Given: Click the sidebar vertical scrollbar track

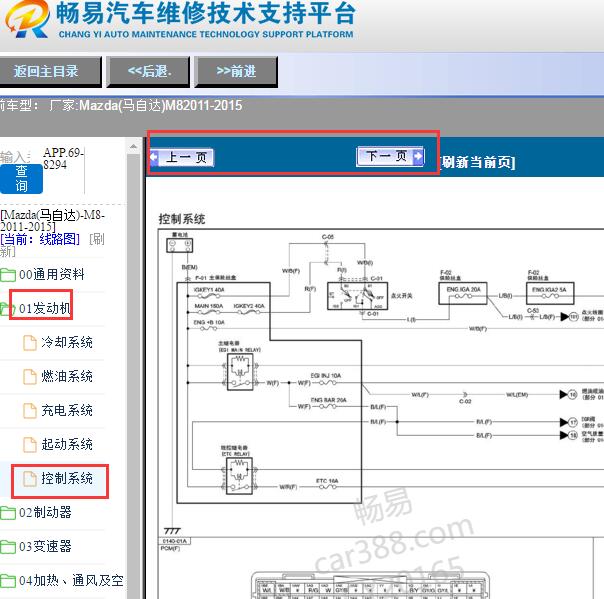Looking at the screenshot, I should pos(133,376).
